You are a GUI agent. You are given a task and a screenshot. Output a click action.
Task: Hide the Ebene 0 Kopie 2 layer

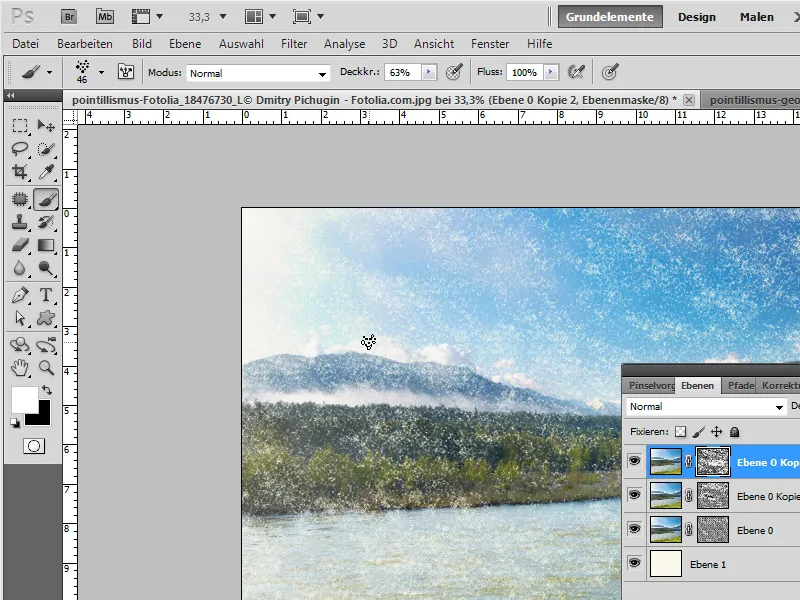pos(634,461)
